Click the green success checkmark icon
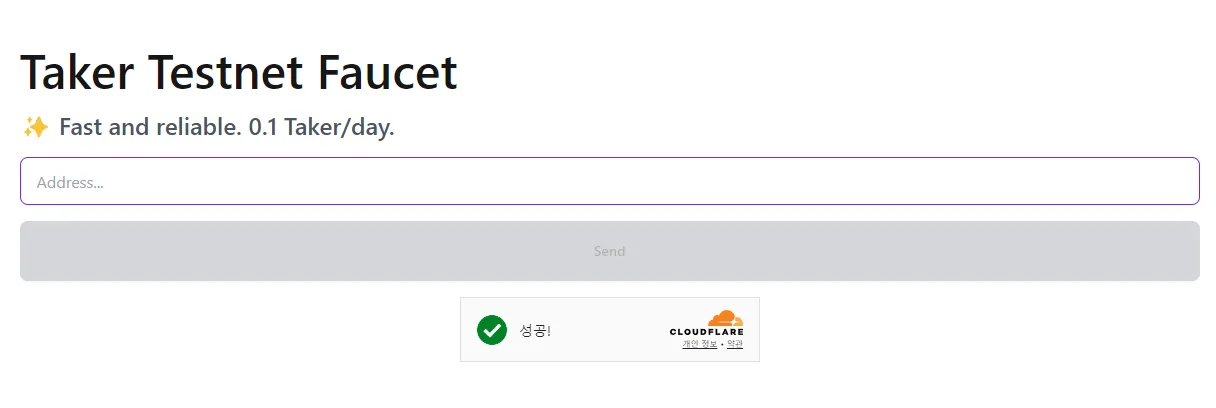1216x408 pixels. [x=491, y=329]
